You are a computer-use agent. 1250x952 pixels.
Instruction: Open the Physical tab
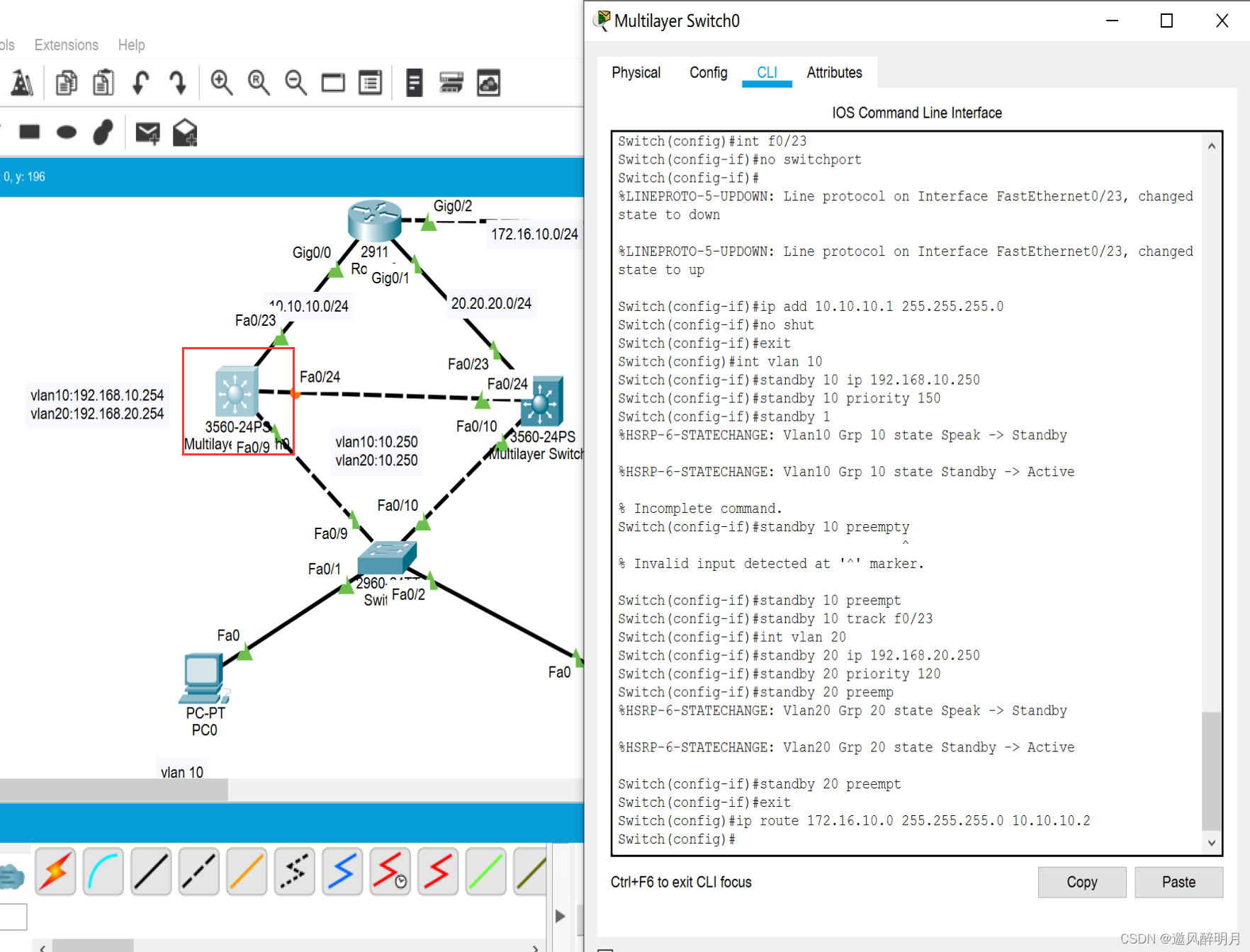click(x=636, y=73)
